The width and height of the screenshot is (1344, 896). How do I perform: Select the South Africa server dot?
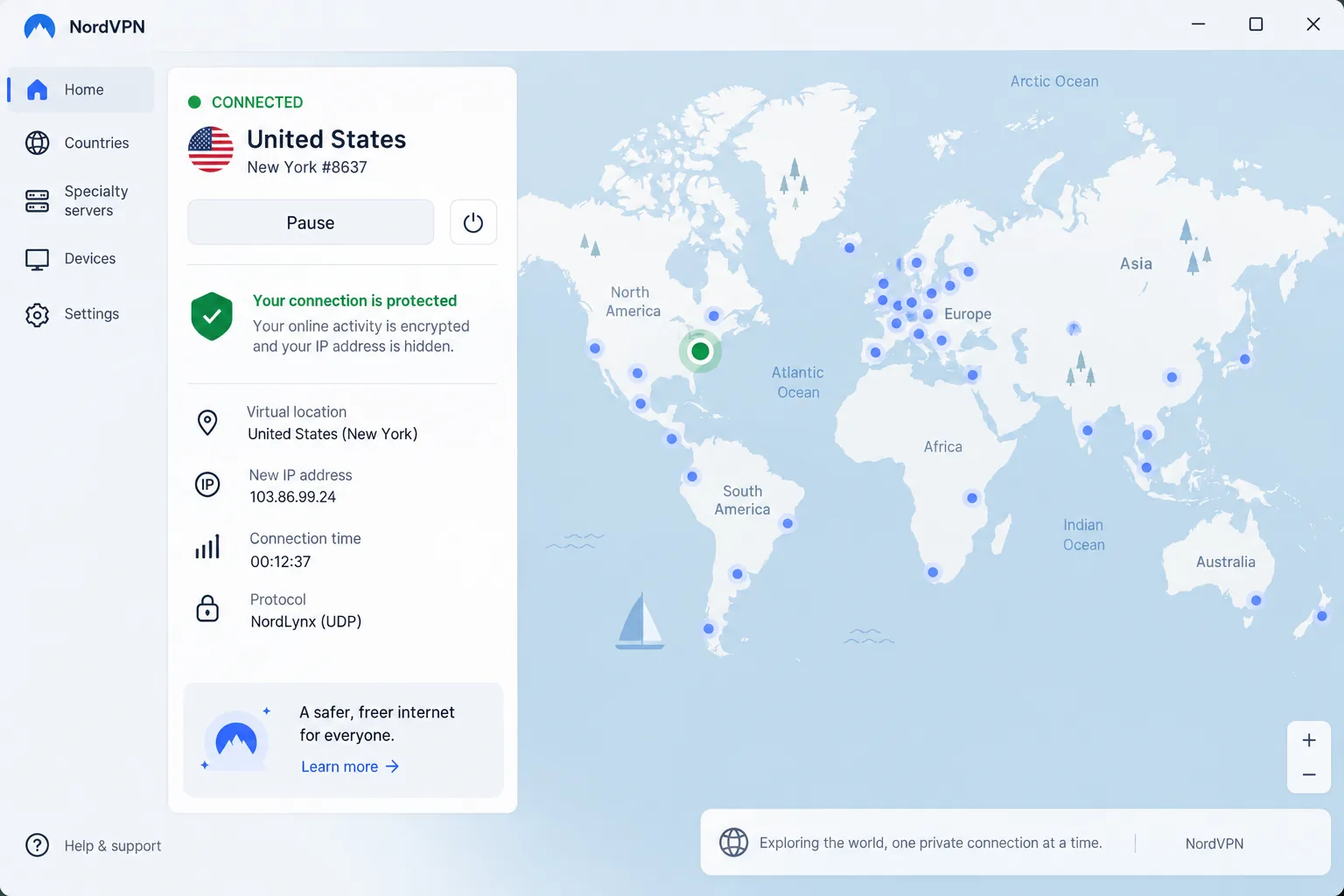[x=933, y=572]
